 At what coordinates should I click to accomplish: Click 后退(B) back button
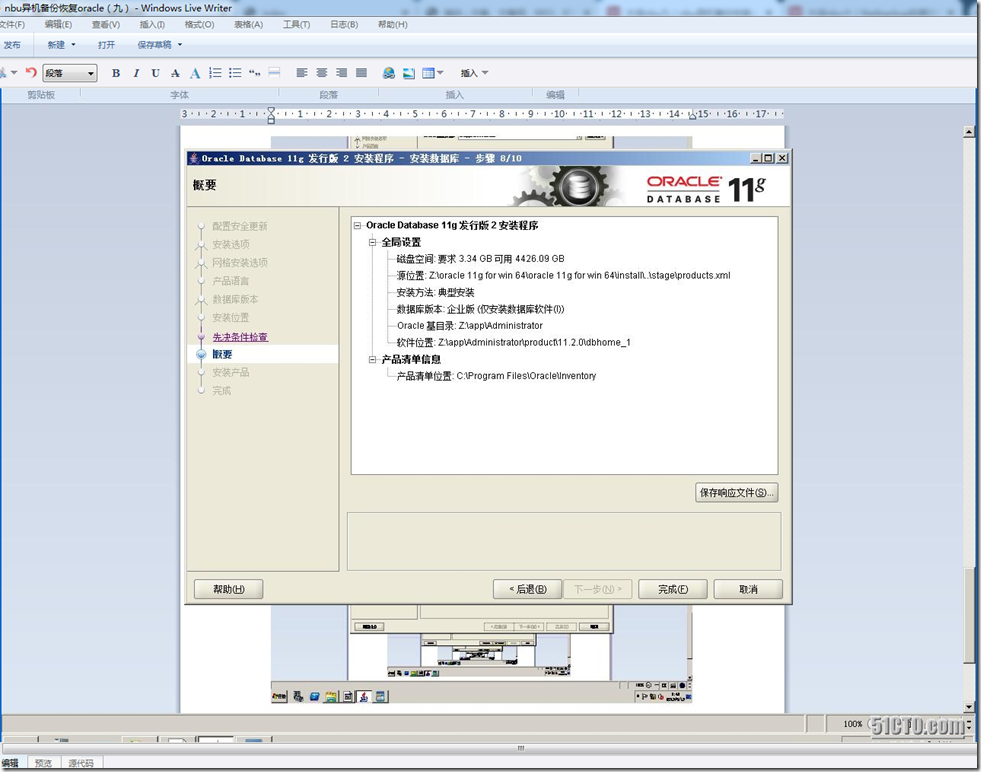(527, 589)
